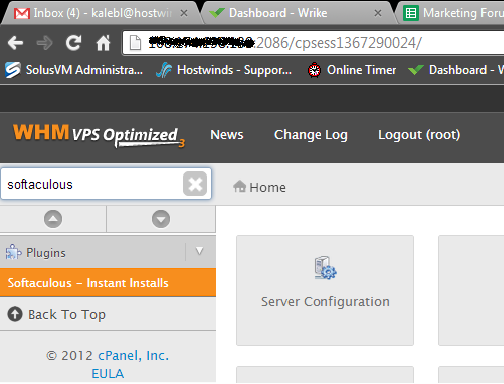
Task: Clear the search field with X button
Action: (195, 184)
